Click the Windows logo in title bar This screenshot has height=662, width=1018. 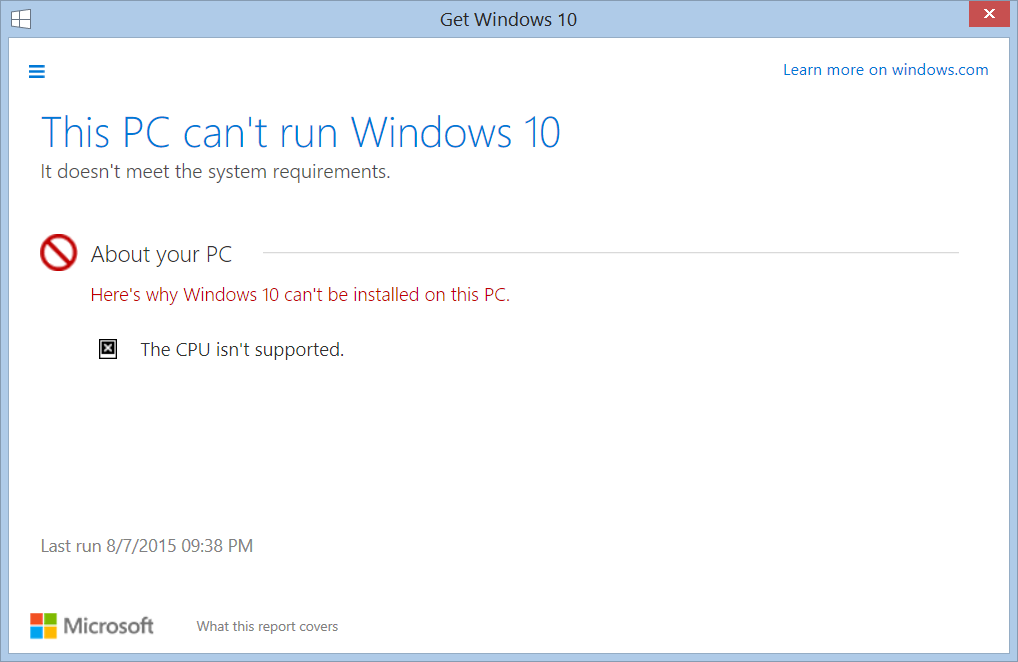click(21, 19)
